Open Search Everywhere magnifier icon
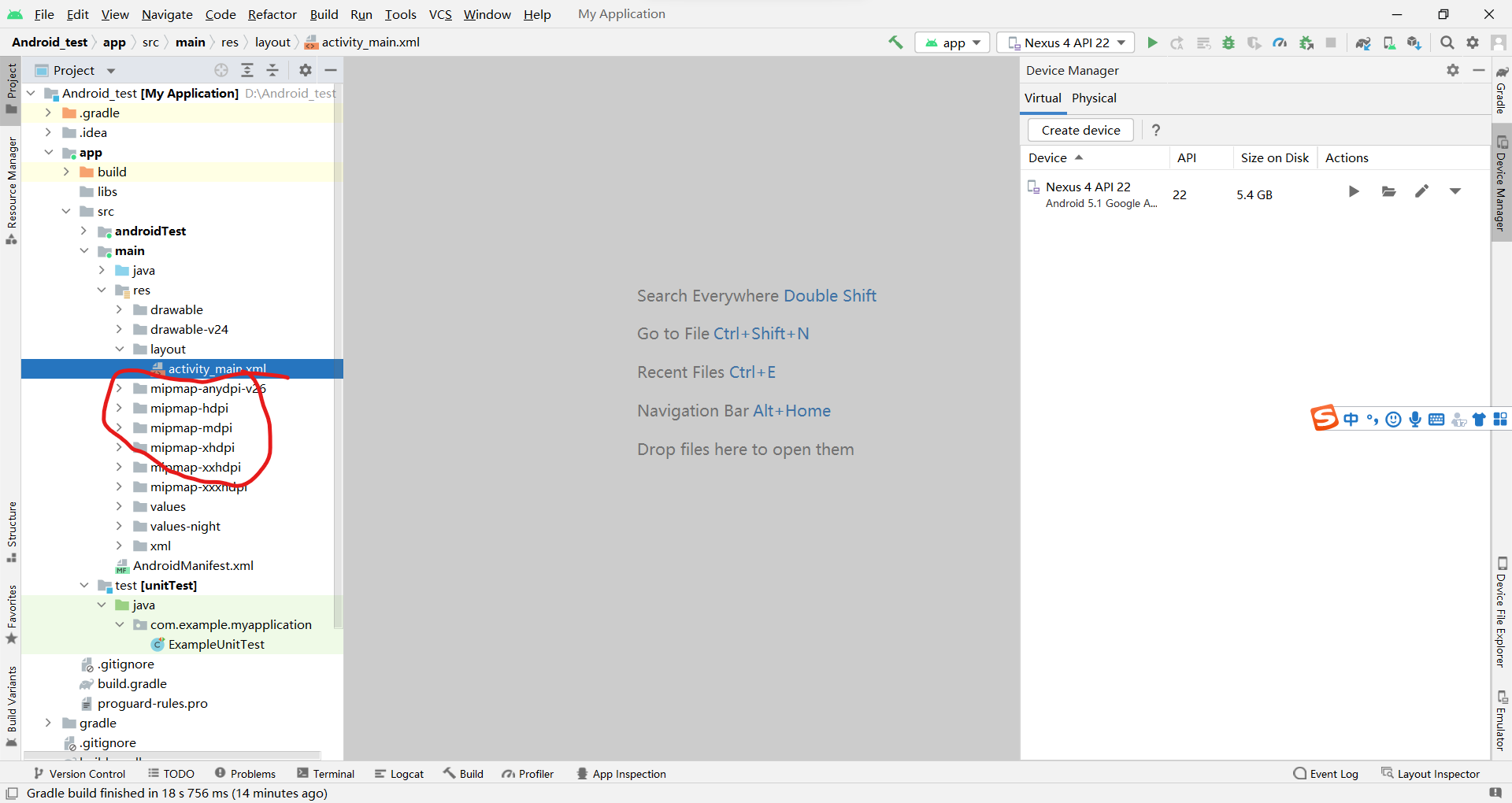 [x=1447, y=43]
